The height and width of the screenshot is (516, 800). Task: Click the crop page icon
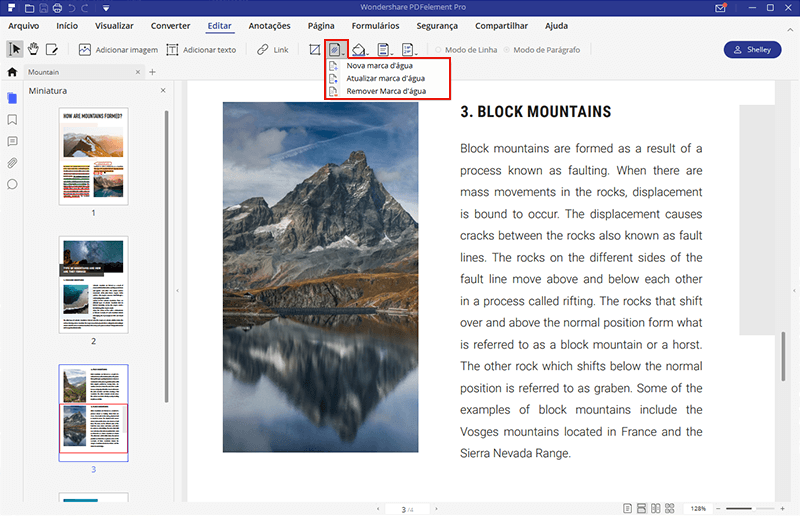[x=314, y=49]
